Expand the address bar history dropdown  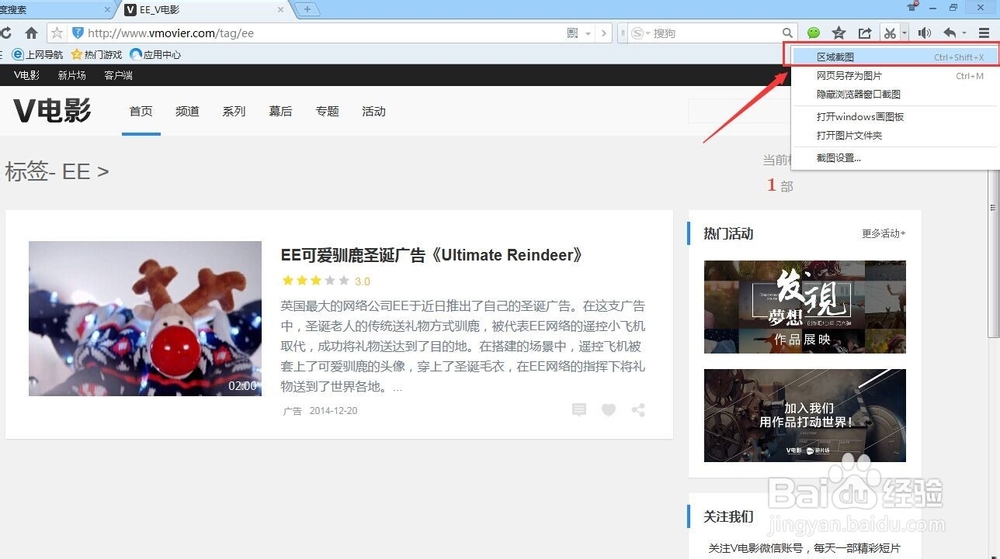click(x=587, y=33)
